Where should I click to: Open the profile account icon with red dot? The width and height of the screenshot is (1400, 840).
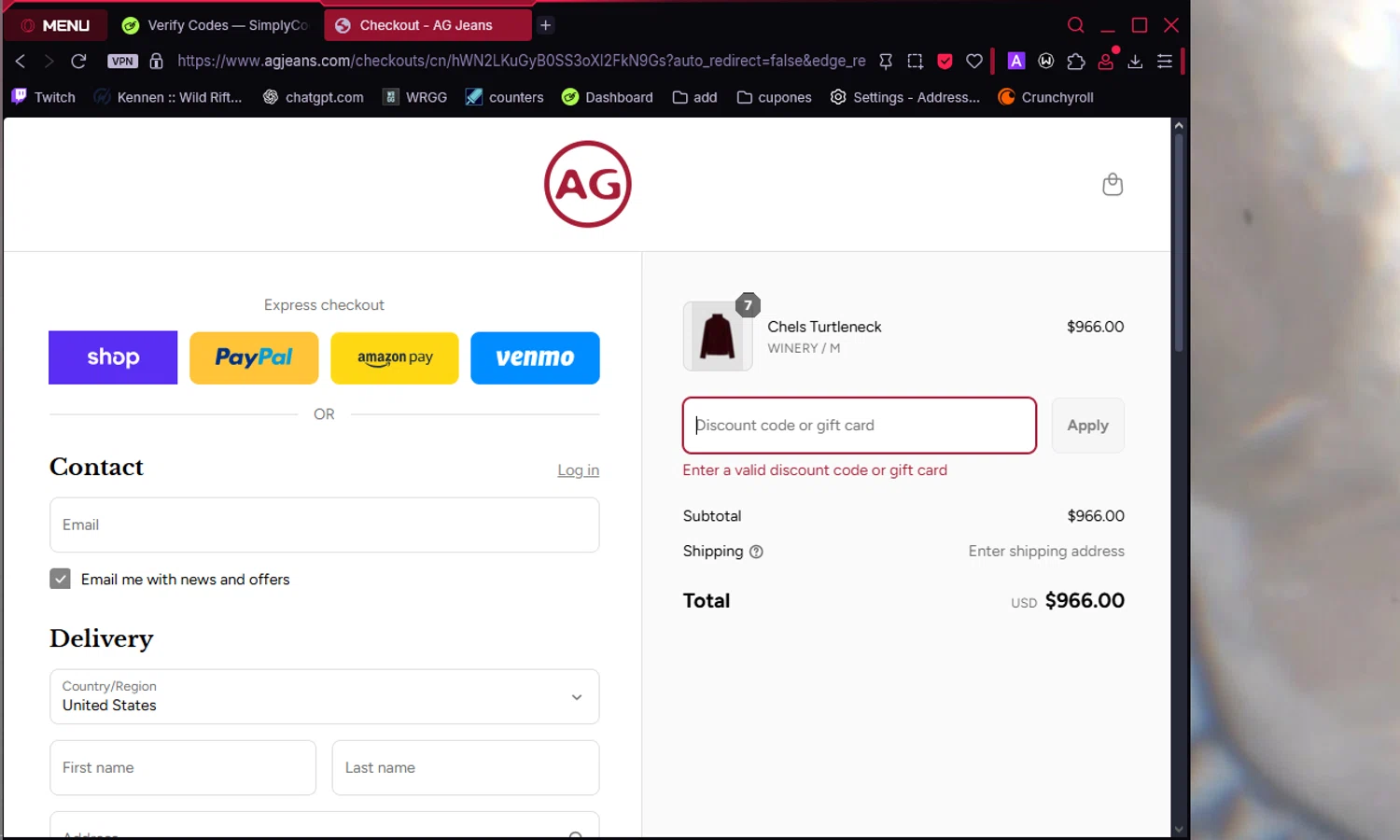coord(1106,61)
